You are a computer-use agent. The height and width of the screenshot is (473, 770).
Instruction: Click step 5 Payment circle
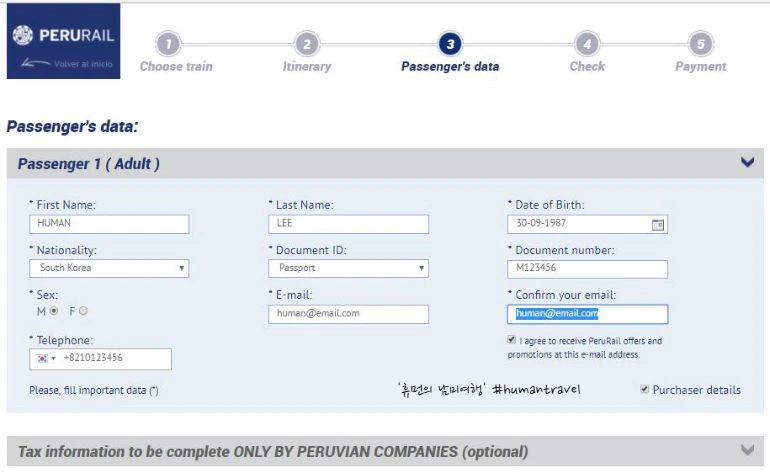coord(701,44)
